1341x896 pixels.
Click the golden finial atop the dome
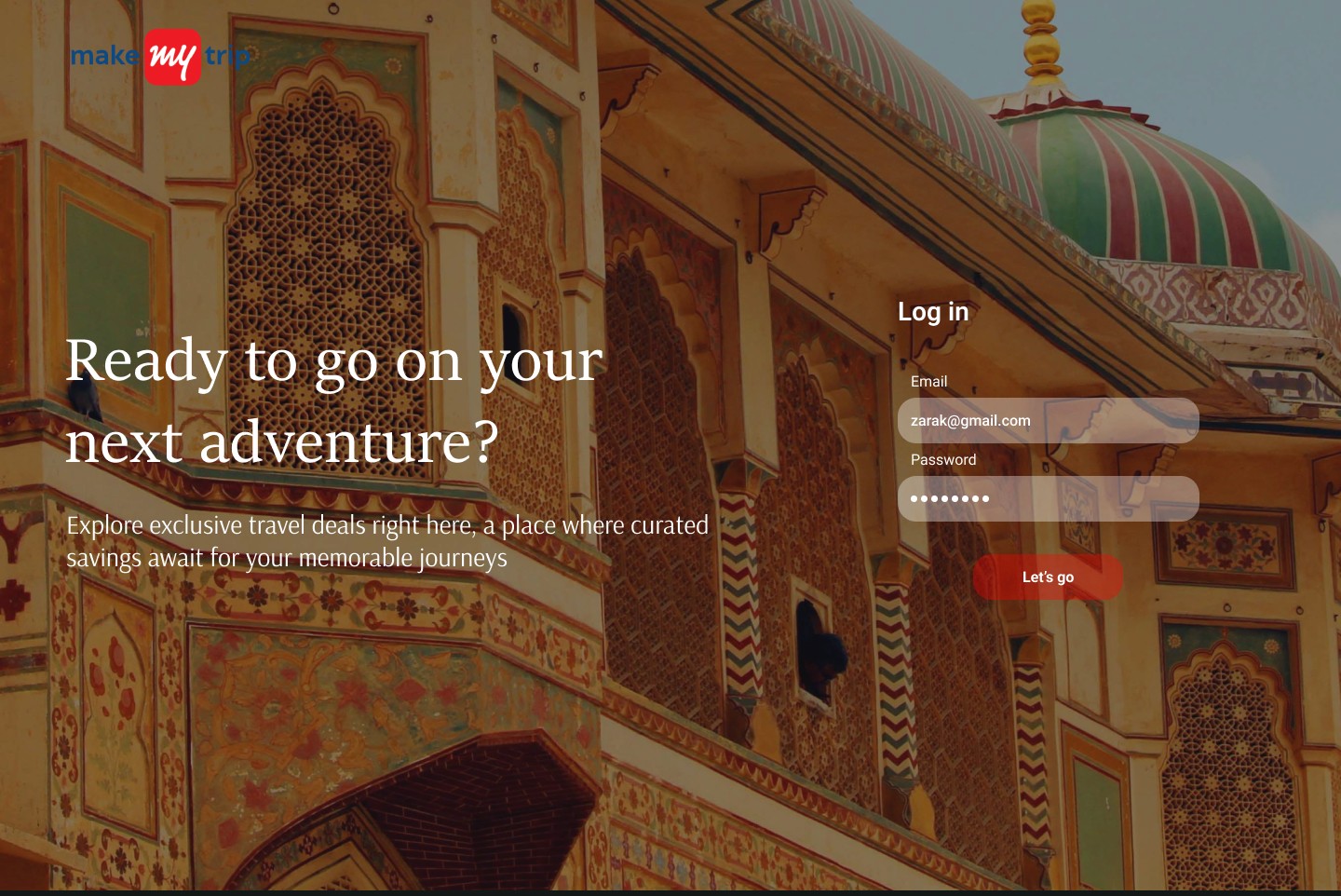pos(1040,42)
